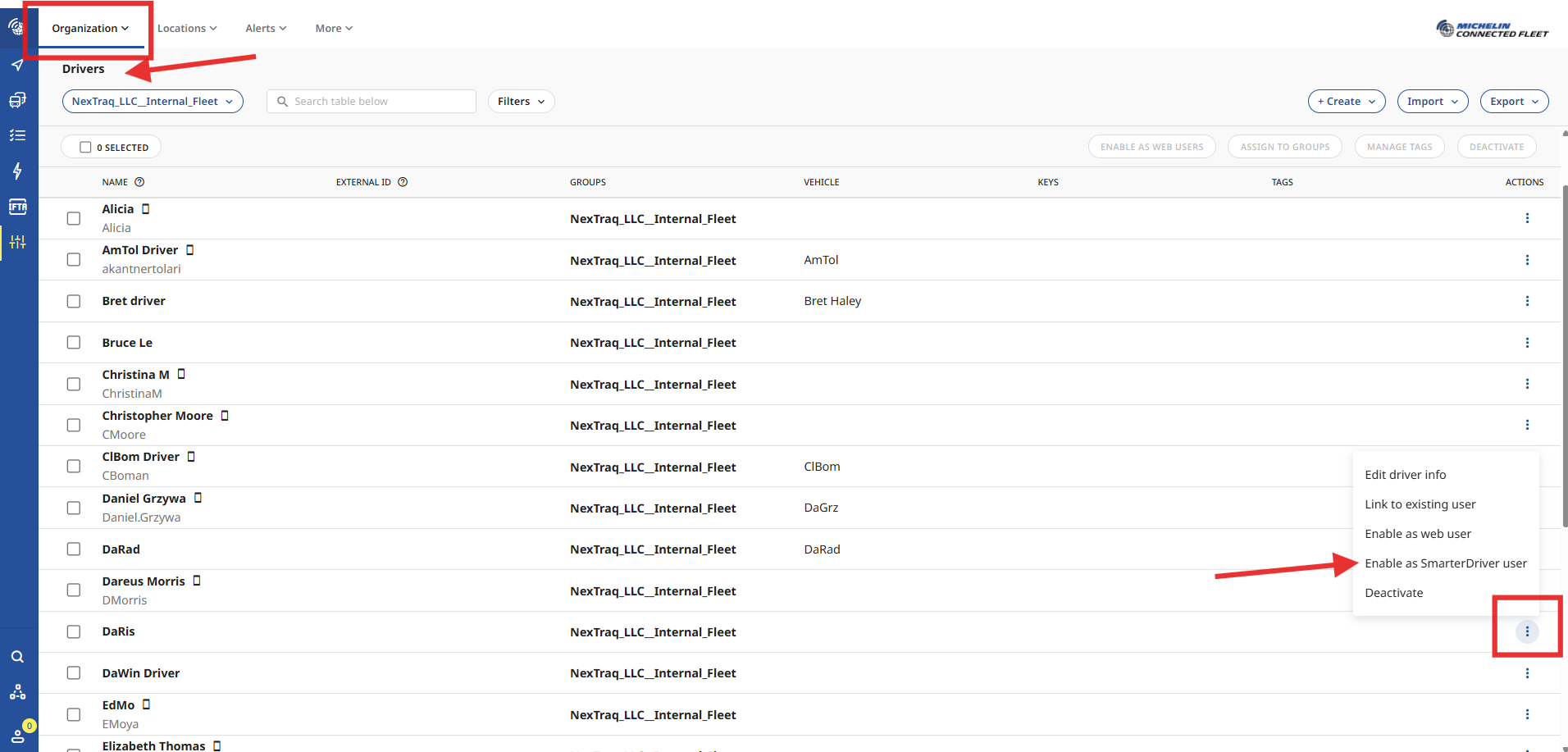
Task: Check the box for AmTol Driver
Action: tap(74, 260)
